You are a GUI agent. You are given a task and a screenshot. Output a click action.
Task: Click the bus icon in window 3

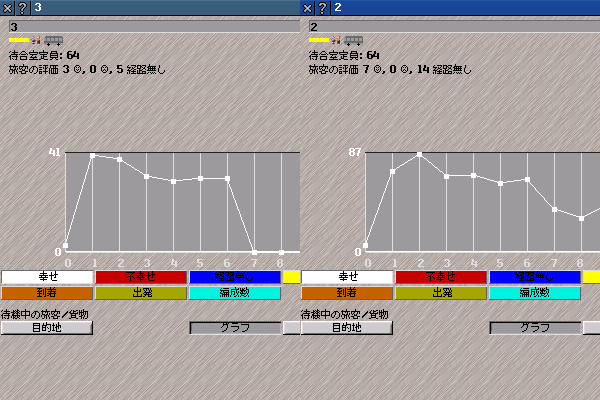[x=54, y=40]
